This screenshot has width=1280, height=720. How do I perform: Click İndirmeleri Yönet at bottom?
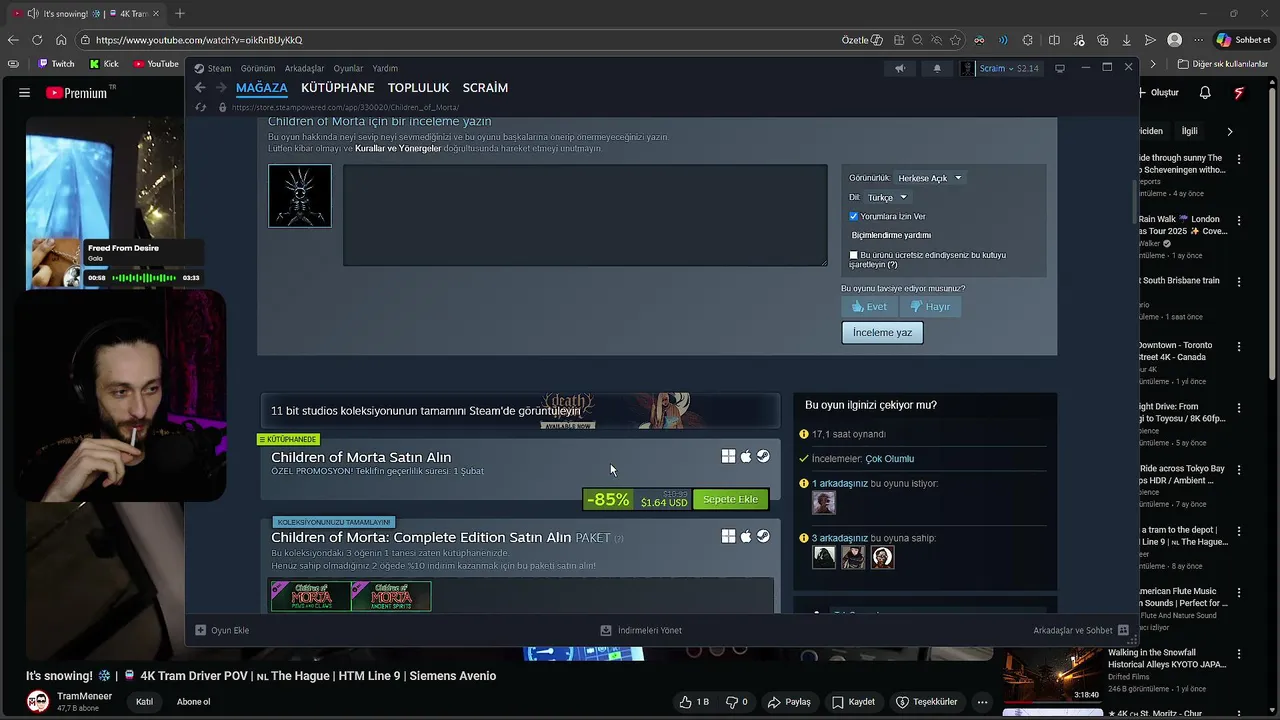pyautogui.click(x=641, y=630)
